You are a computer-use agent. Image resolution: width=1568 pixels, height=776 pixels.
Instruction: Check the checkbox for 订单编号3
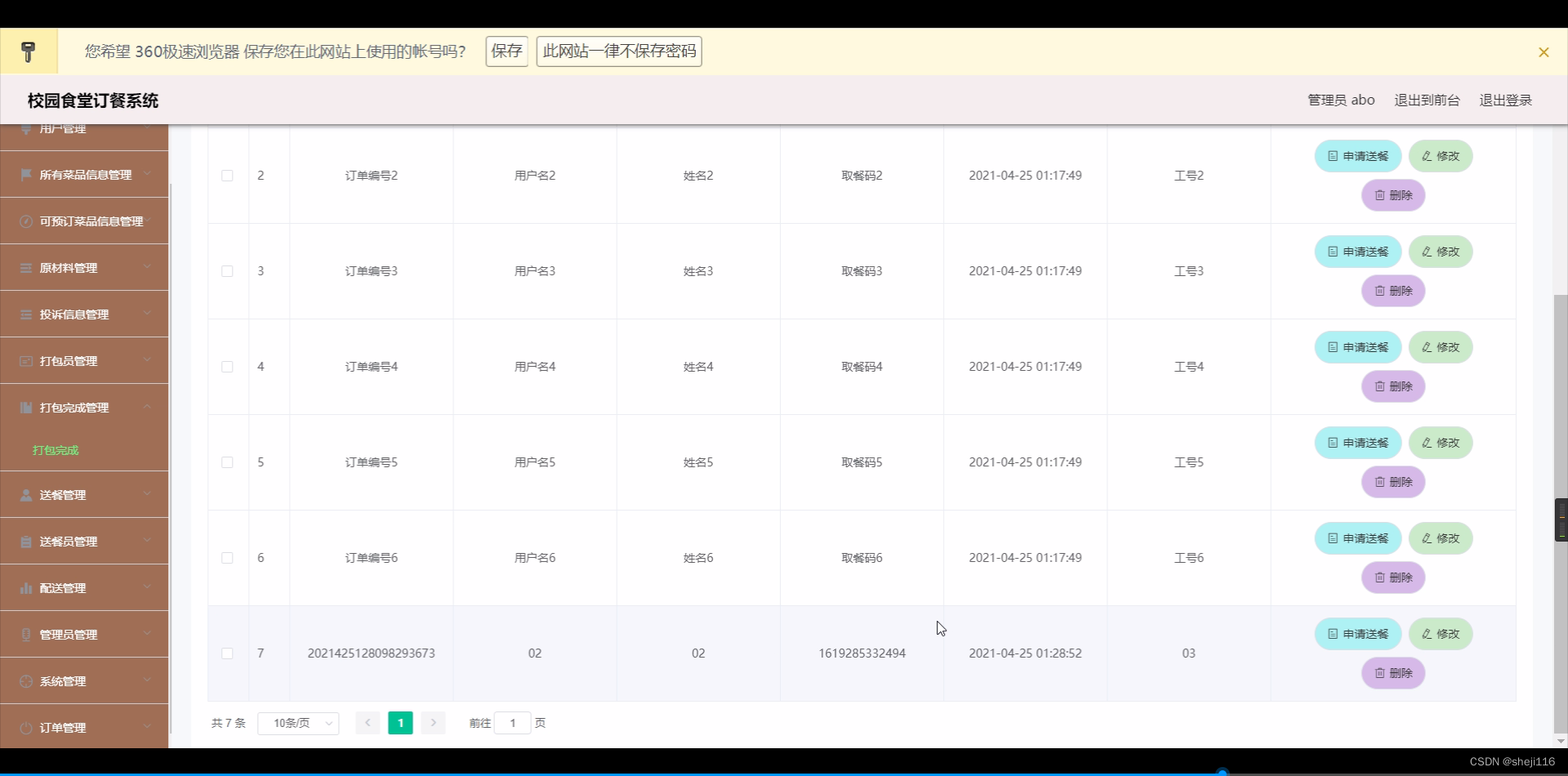pos(228,271)
